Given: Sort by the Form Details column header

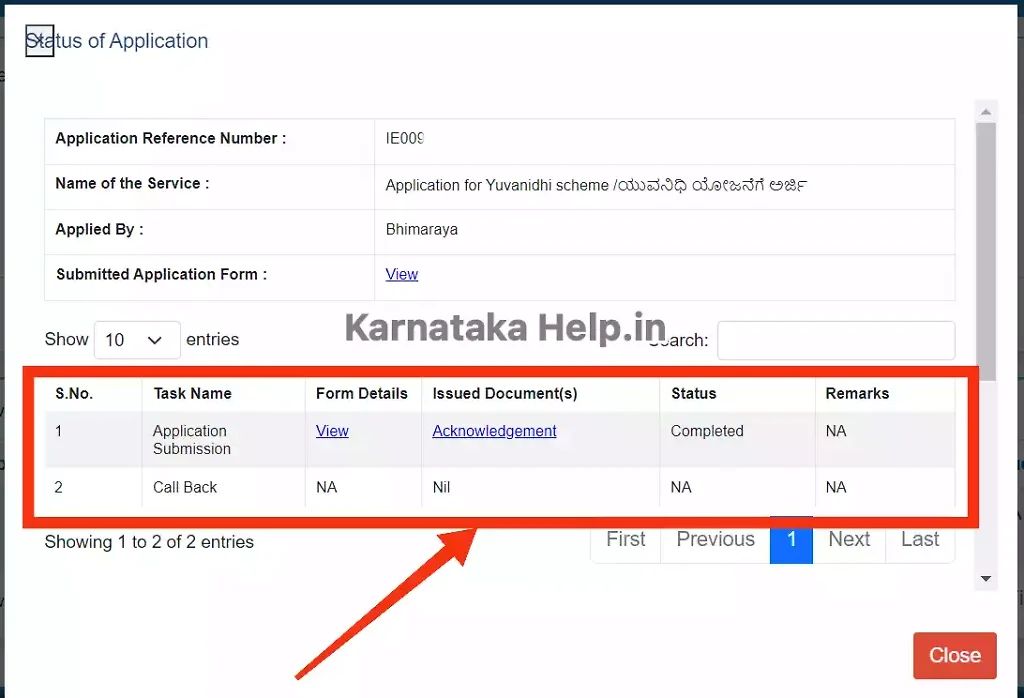Looking at the screenshot, I should pos(362,394).
